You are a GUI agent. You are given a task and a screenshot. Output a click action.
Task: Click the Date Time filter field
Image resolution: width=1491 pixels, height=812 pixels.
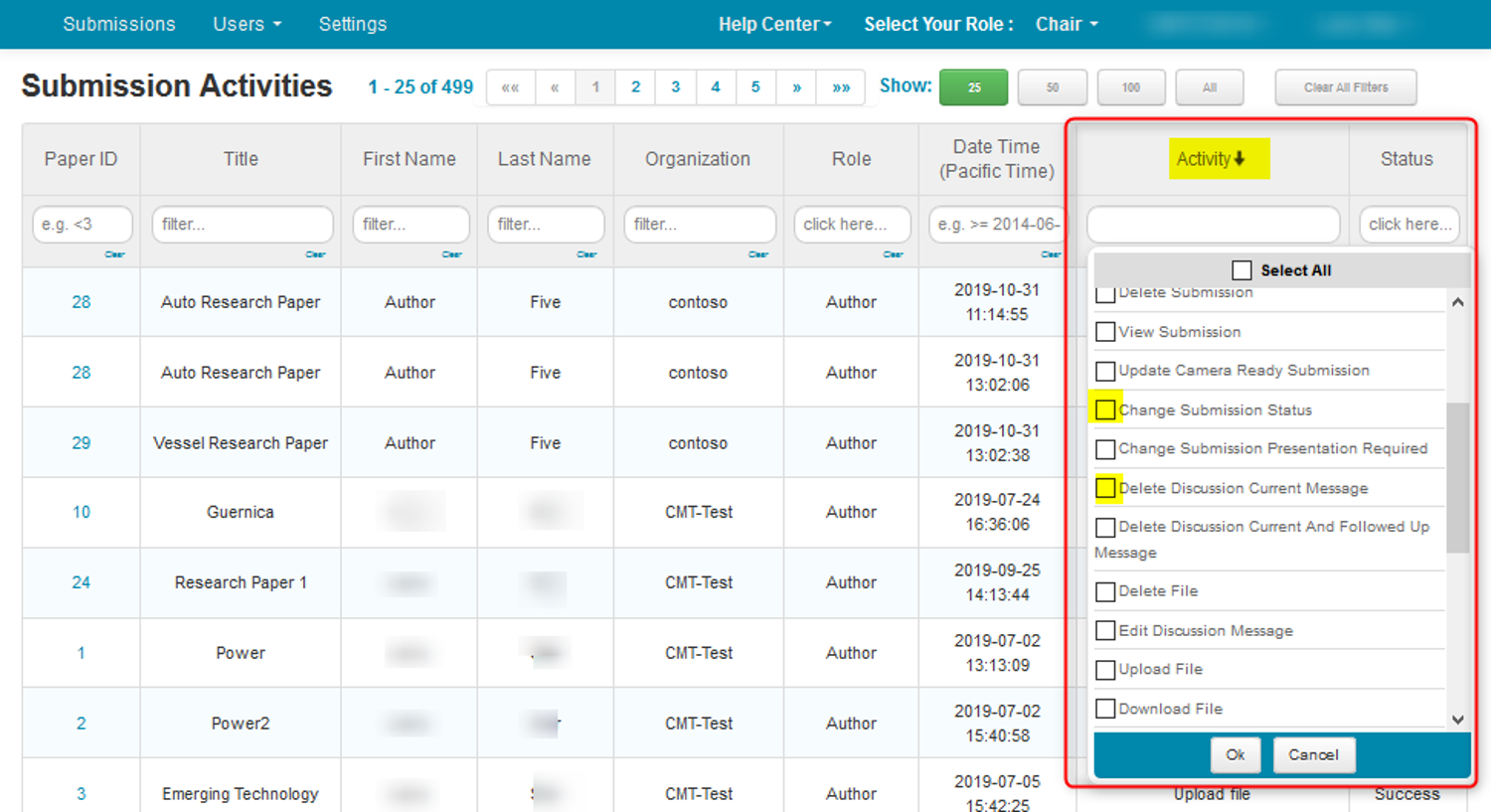[996, 225]
